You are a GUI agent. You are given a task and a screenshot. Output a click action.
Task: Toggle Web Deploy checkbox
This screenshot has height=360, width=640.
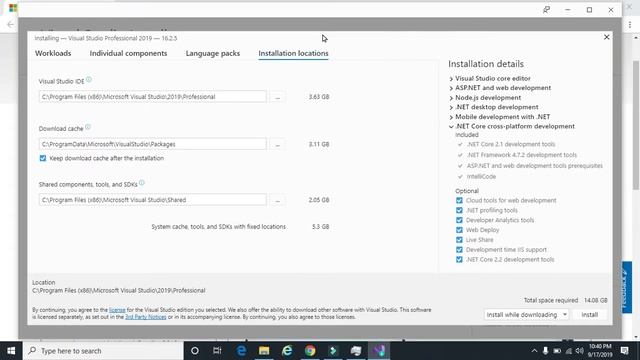(459, 230)
